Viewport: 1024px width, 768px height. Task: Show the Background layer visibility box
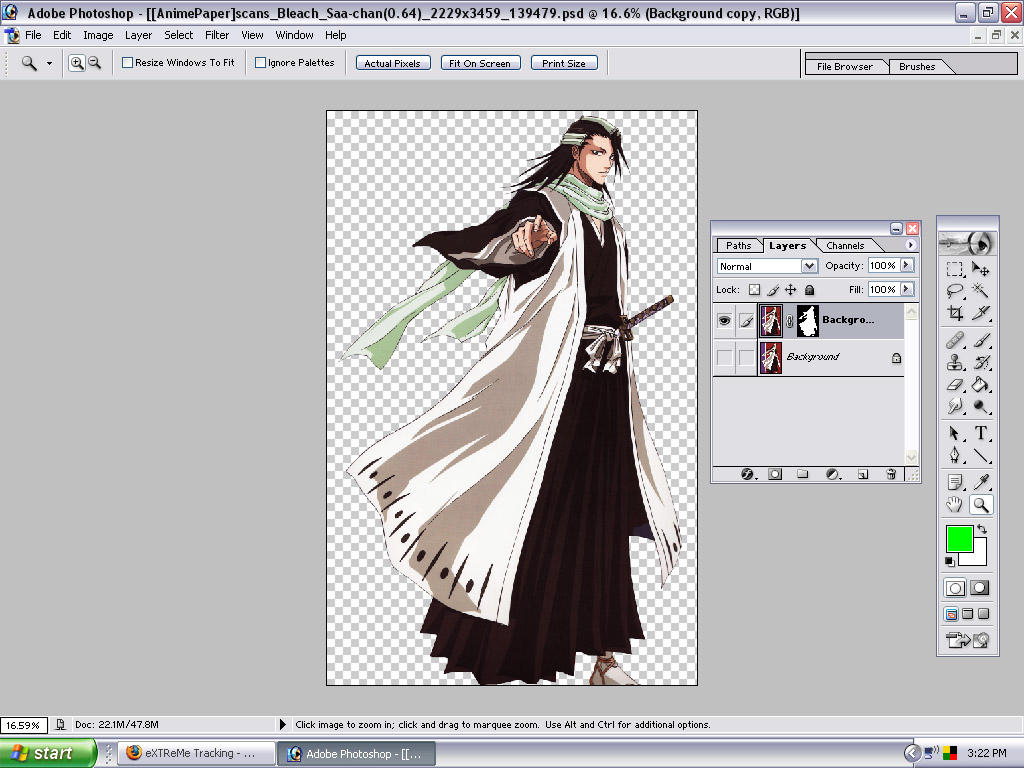(x=724, y=358)
